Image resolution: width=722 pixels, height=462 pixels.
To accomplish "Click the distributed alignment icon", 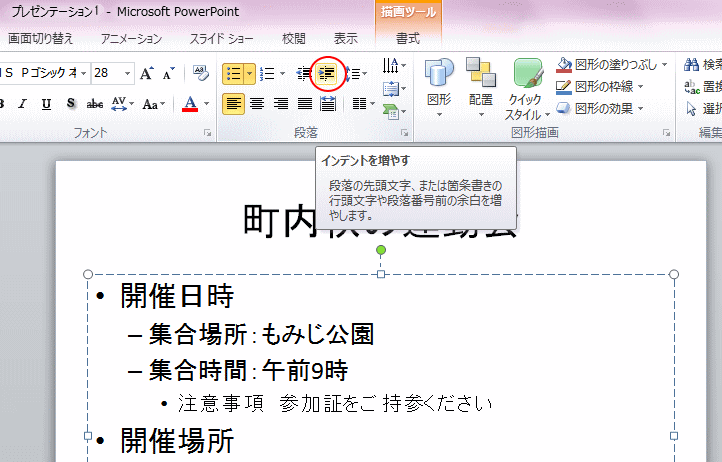I will click(327, 104).
